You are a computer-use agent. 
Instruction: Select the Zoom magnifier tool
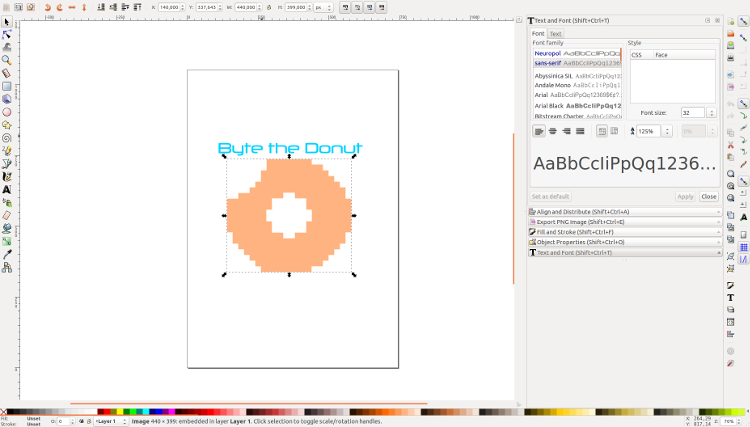click(x=7, y=60)
